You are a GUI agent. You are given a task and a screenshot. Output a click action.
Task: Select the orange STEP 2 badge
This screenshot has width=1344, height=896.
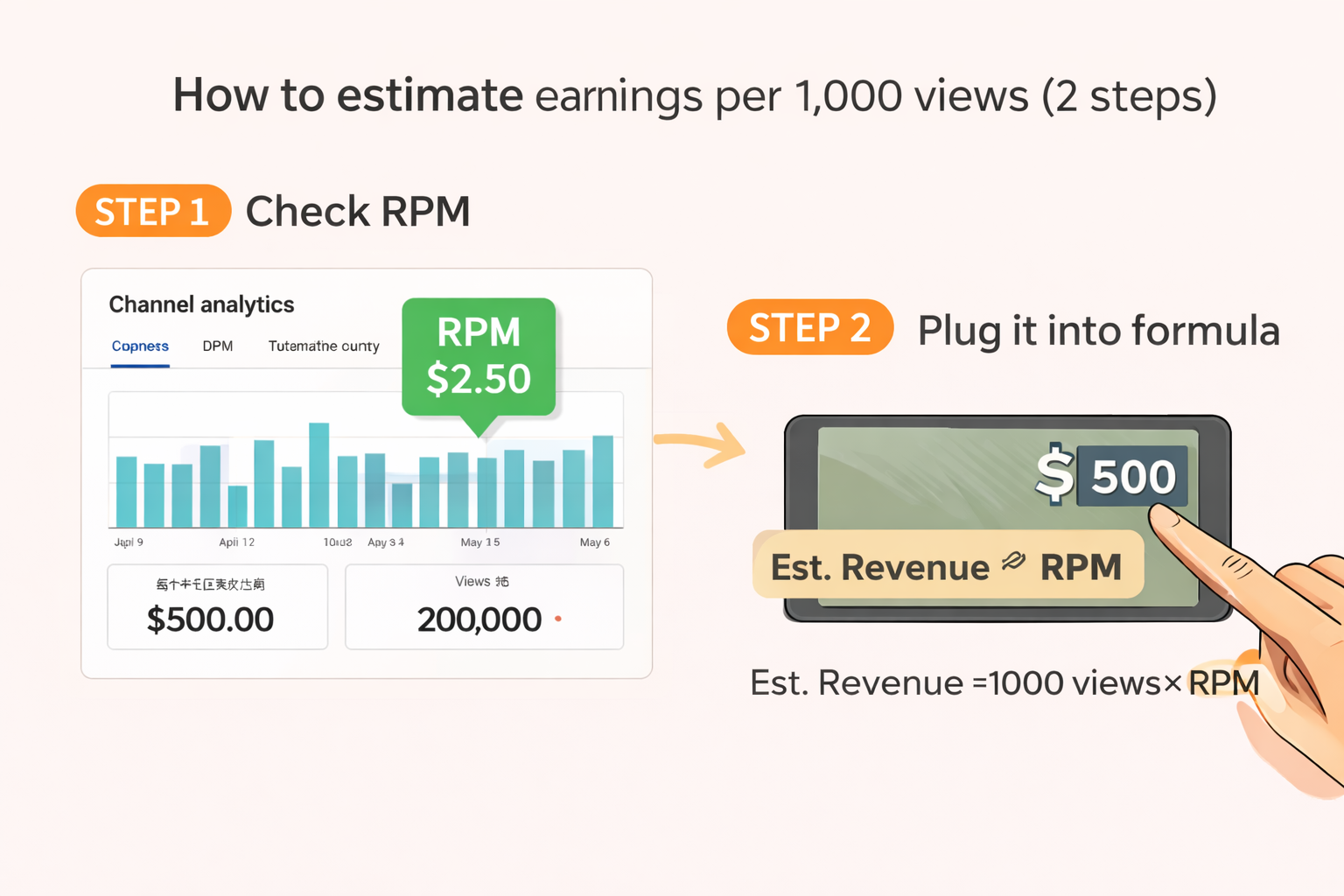[x=809, y=327]
